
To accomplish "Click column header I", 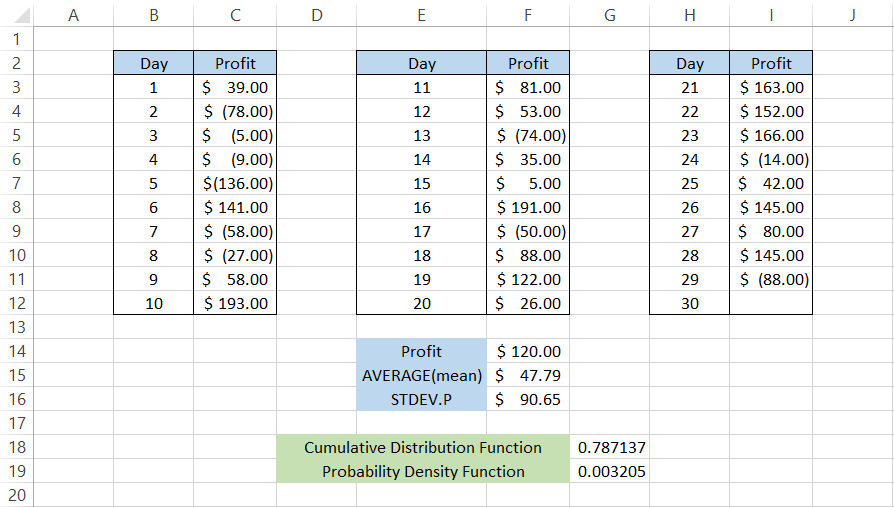I will click(x=770, y=15).
